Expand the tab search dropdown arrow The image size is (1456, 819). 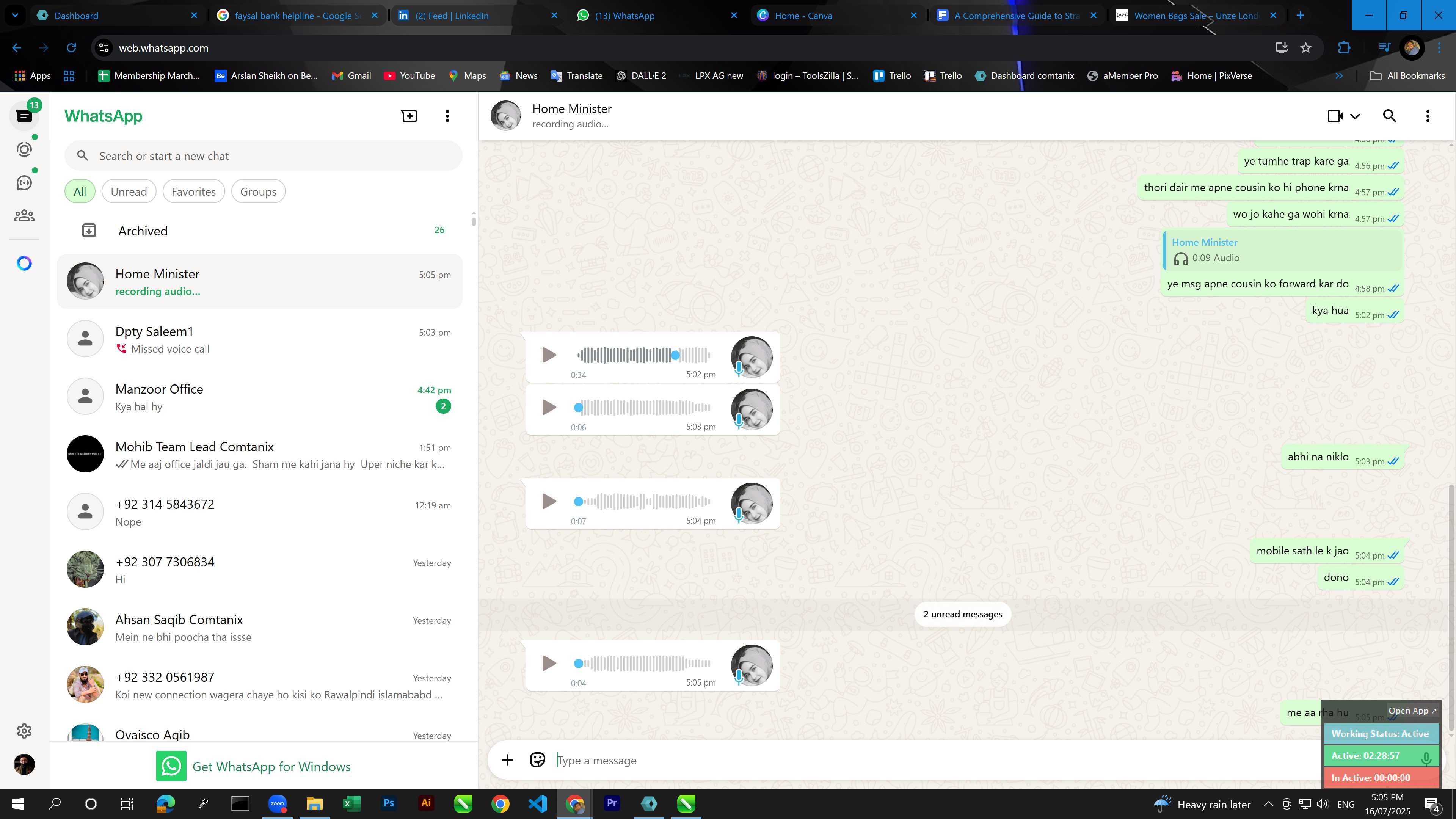[x=15, y=15]
